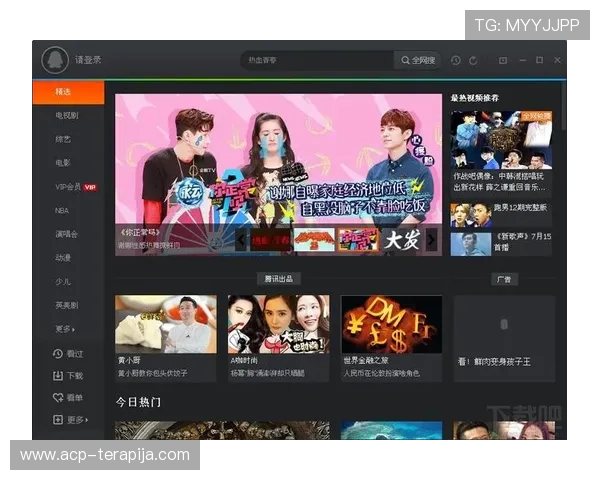Expand the 更多 categories list
Image resolution: width=600 pixels, height=480 pixels.
[65, 329]
